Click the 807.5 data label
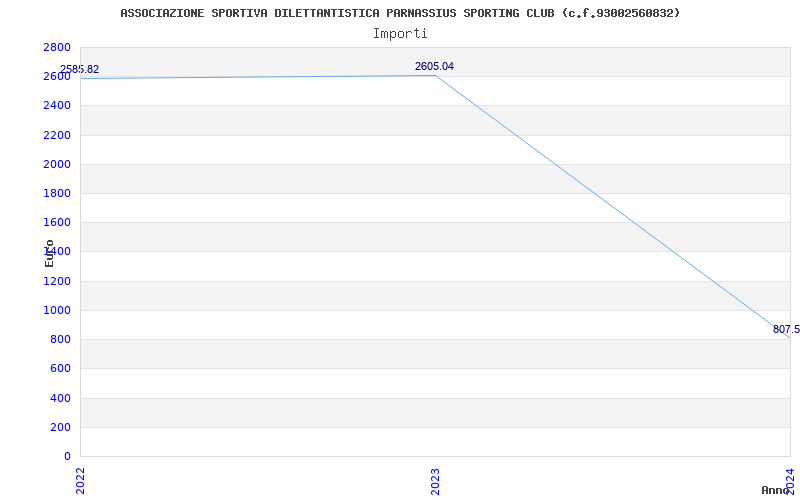Screen dimensions: 800x500 pyautogui.click(x=786, y=330)
